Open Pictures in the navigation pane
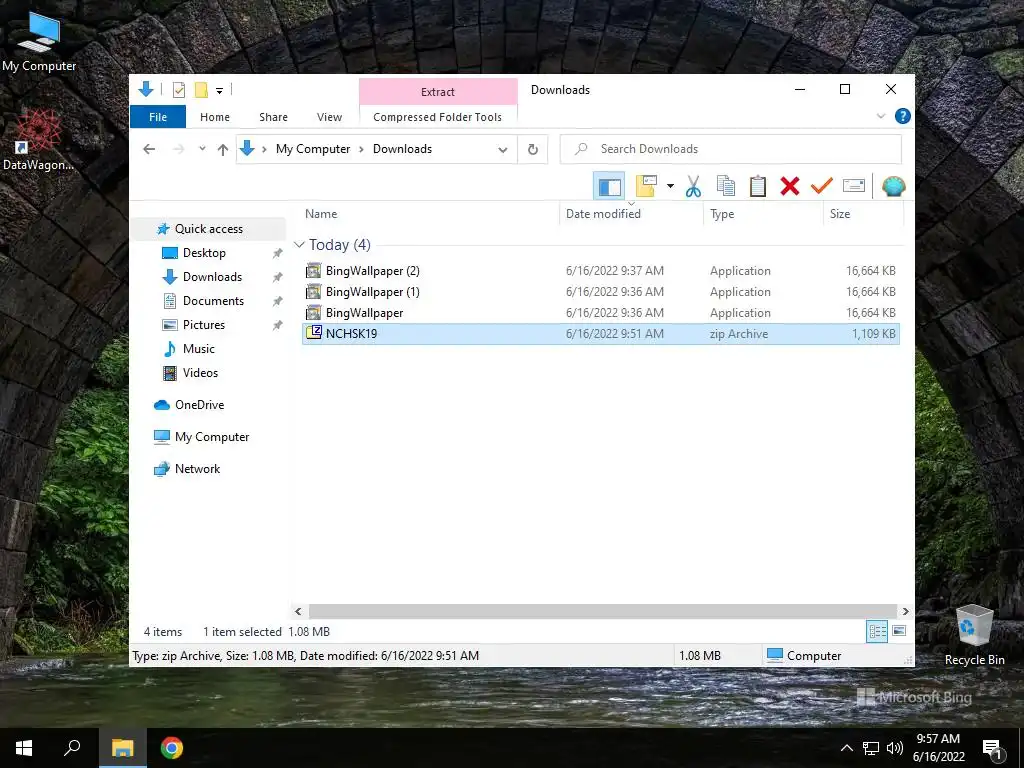1024x768 pixels. [x=204, y=325]
